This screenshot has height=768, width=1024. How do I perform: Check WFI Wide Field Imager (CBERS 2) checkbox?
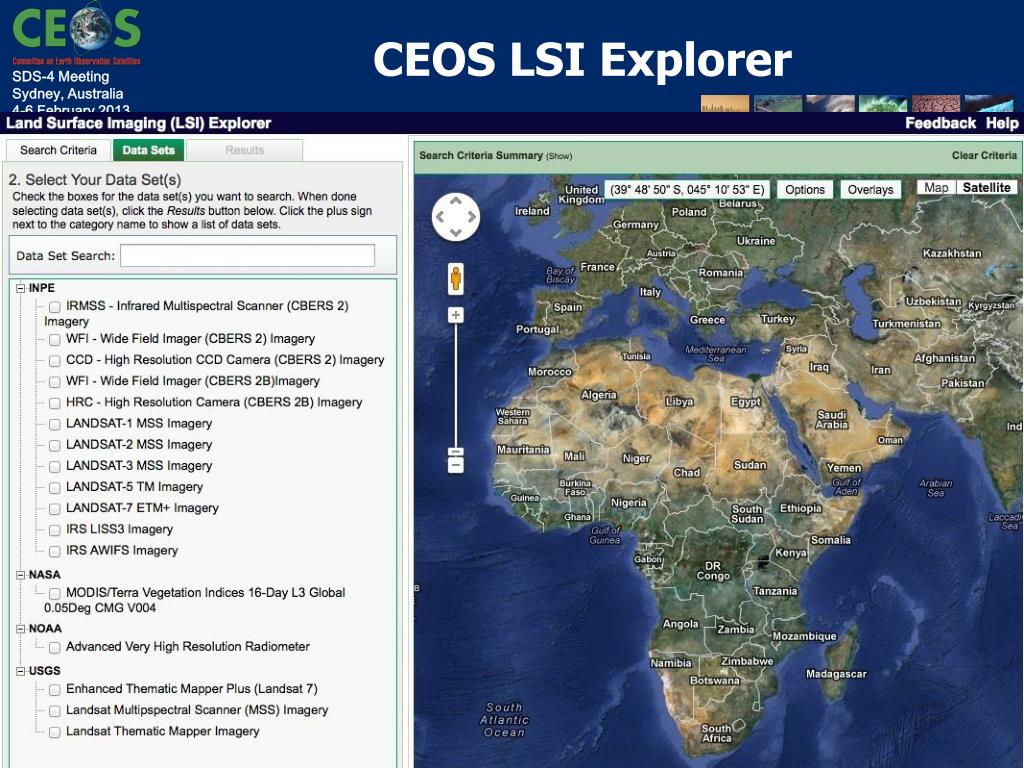click(x=55, y=340)
